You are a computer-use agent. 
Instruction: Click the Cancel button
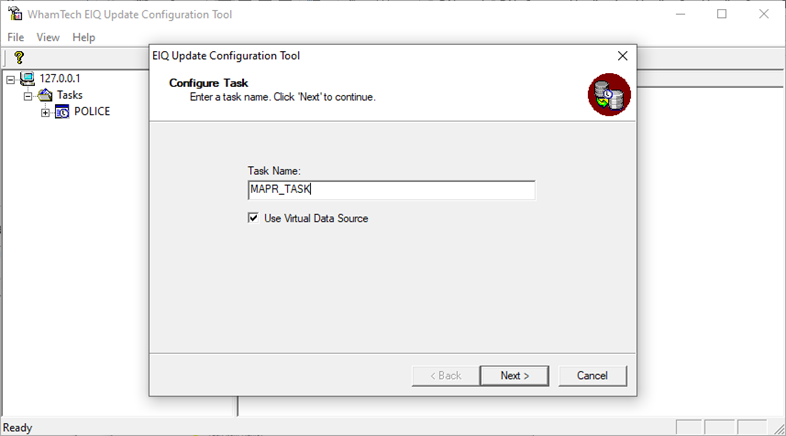tap(592, 376)
